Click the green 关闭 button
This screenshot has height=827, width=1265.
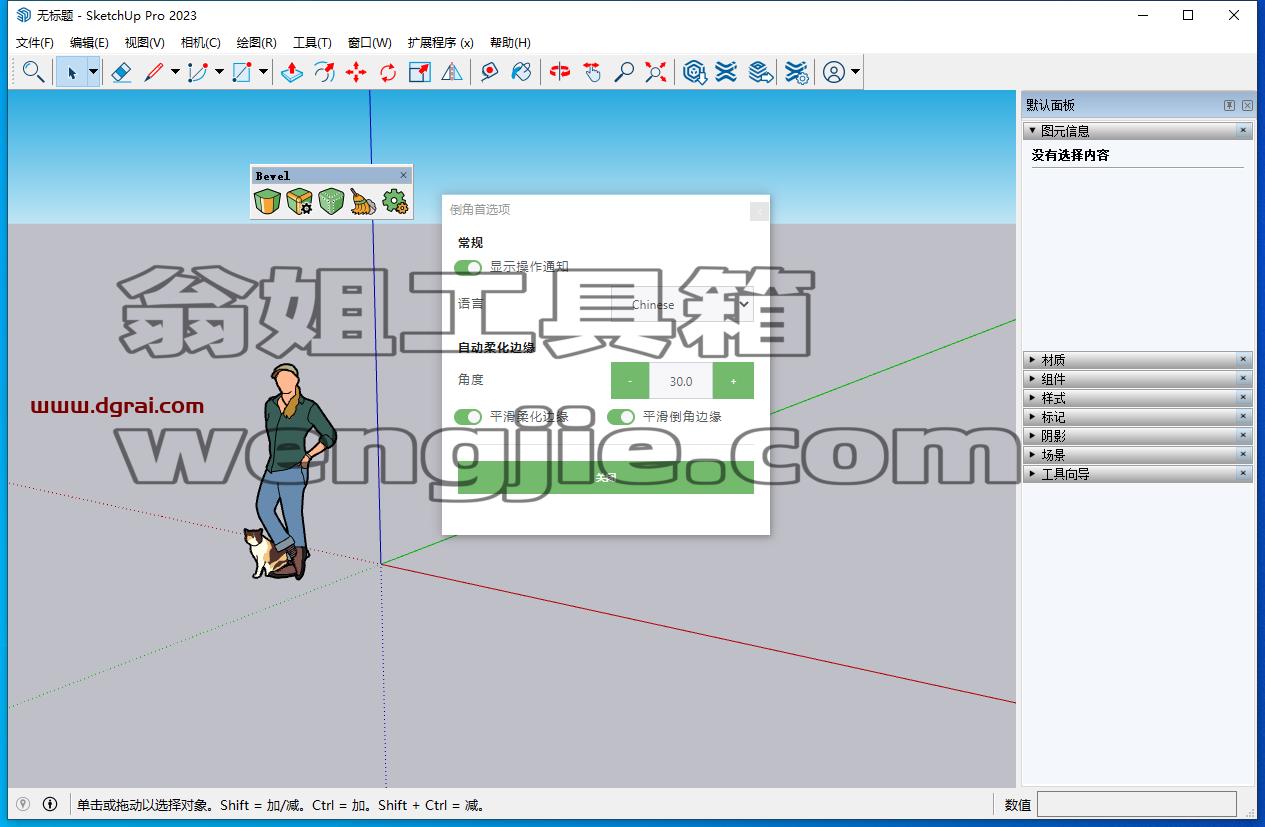[606, 477]
